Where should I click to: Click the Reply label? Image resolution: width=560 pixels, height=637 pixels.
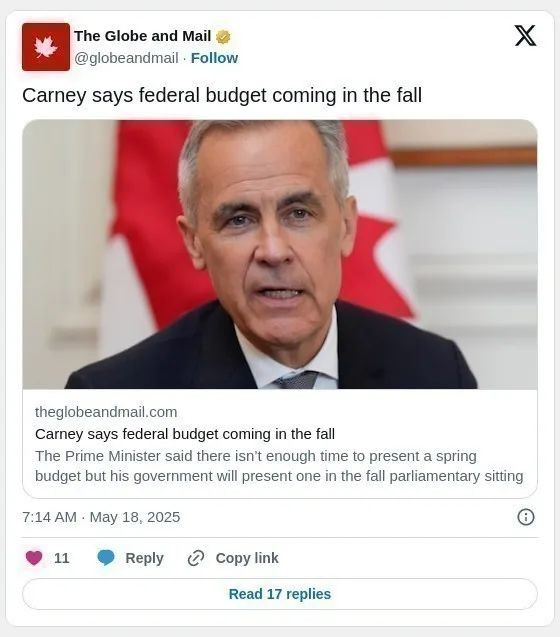click(144, 558)
